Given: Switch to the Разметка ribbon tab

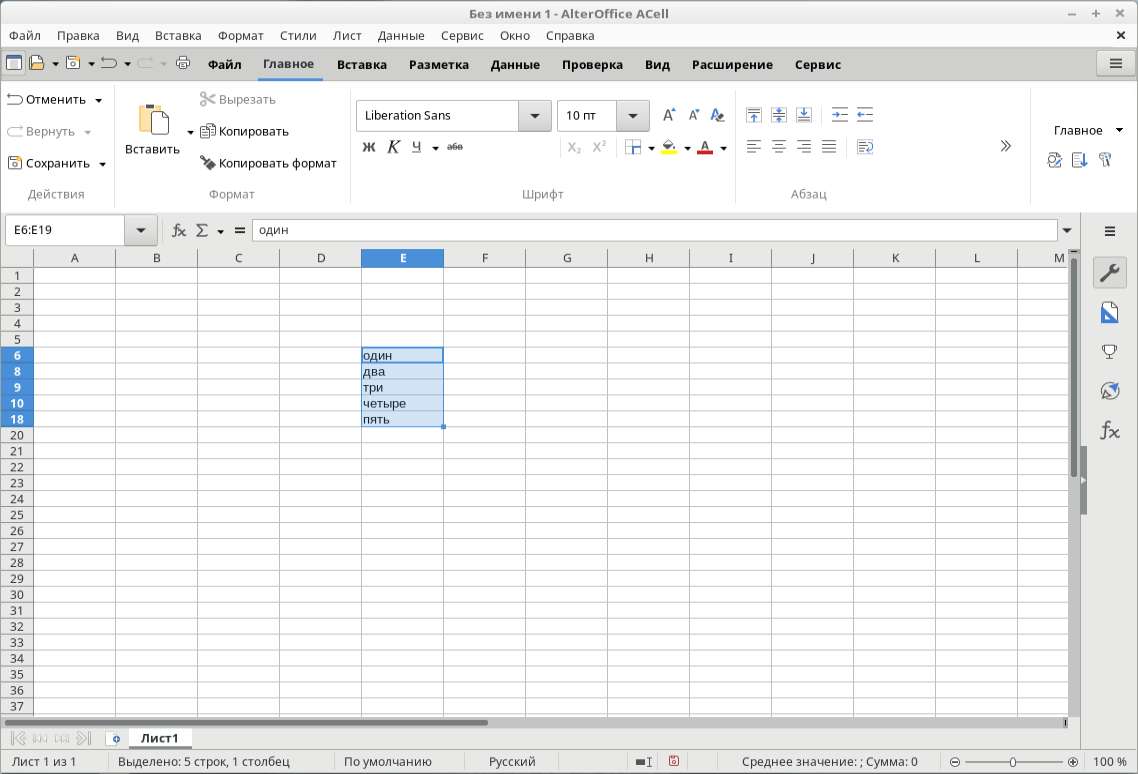Looking at the screenshot, I should pyautogui.click(x=438, y=65).
